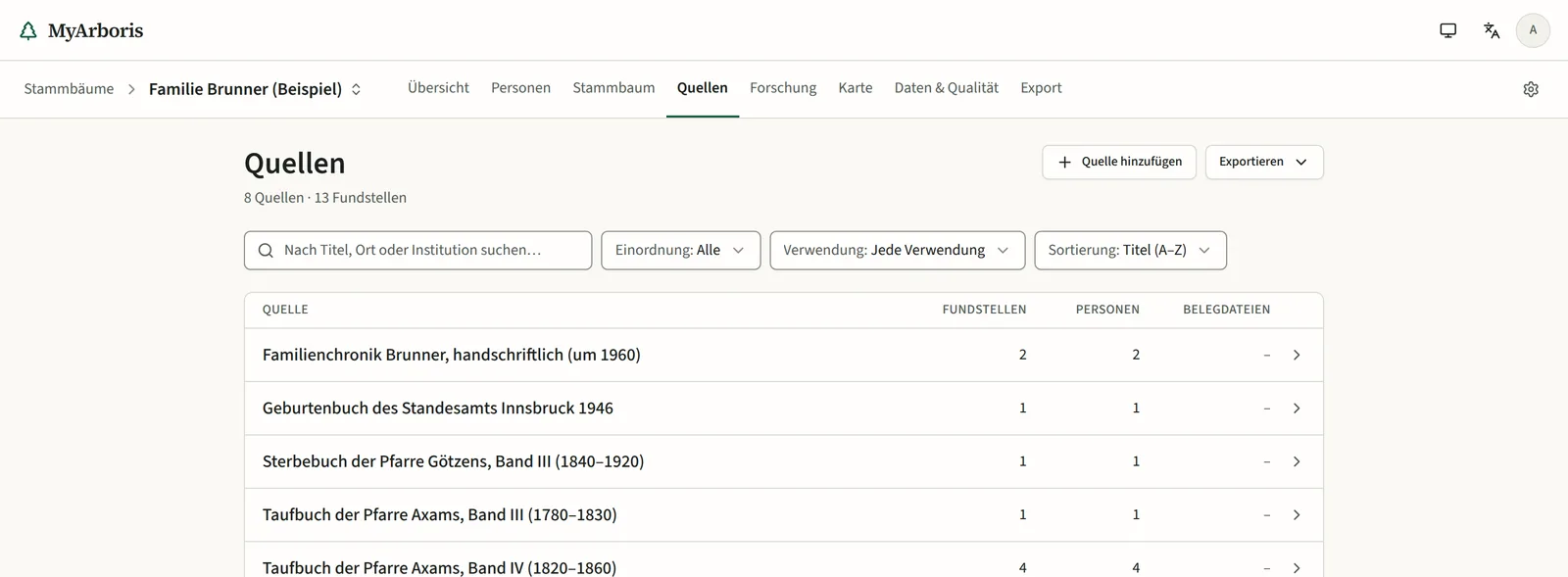
Task: Select the Quellen tab
Action: click(x=703, y=88)
